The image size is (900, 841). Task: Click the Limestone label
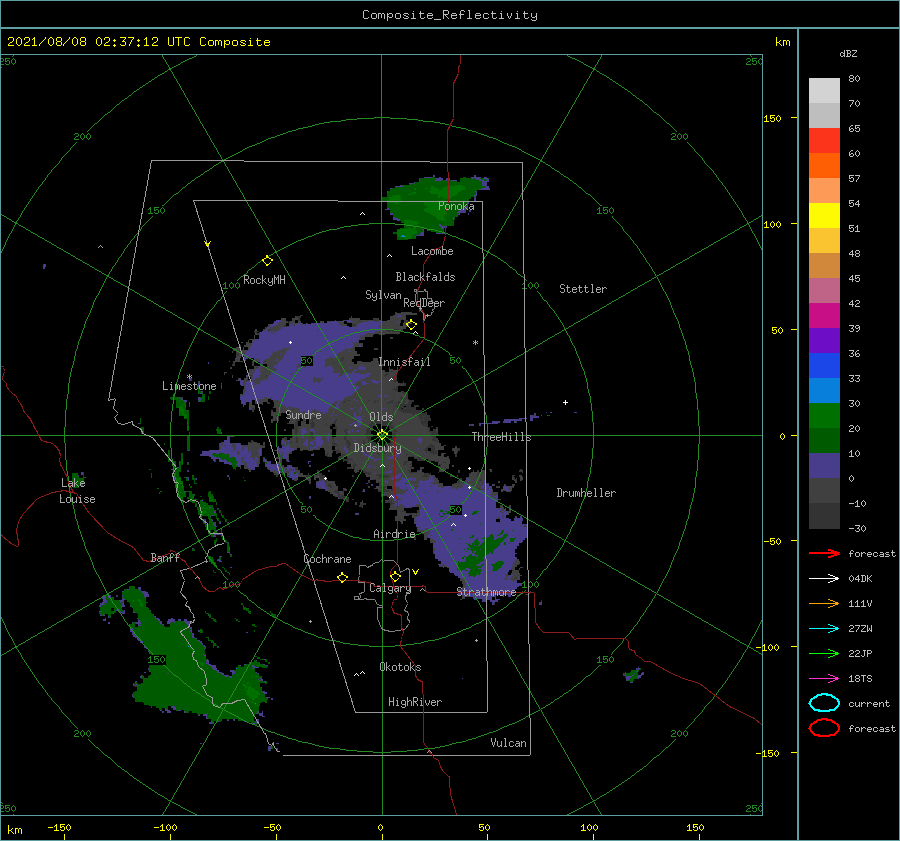189,386
